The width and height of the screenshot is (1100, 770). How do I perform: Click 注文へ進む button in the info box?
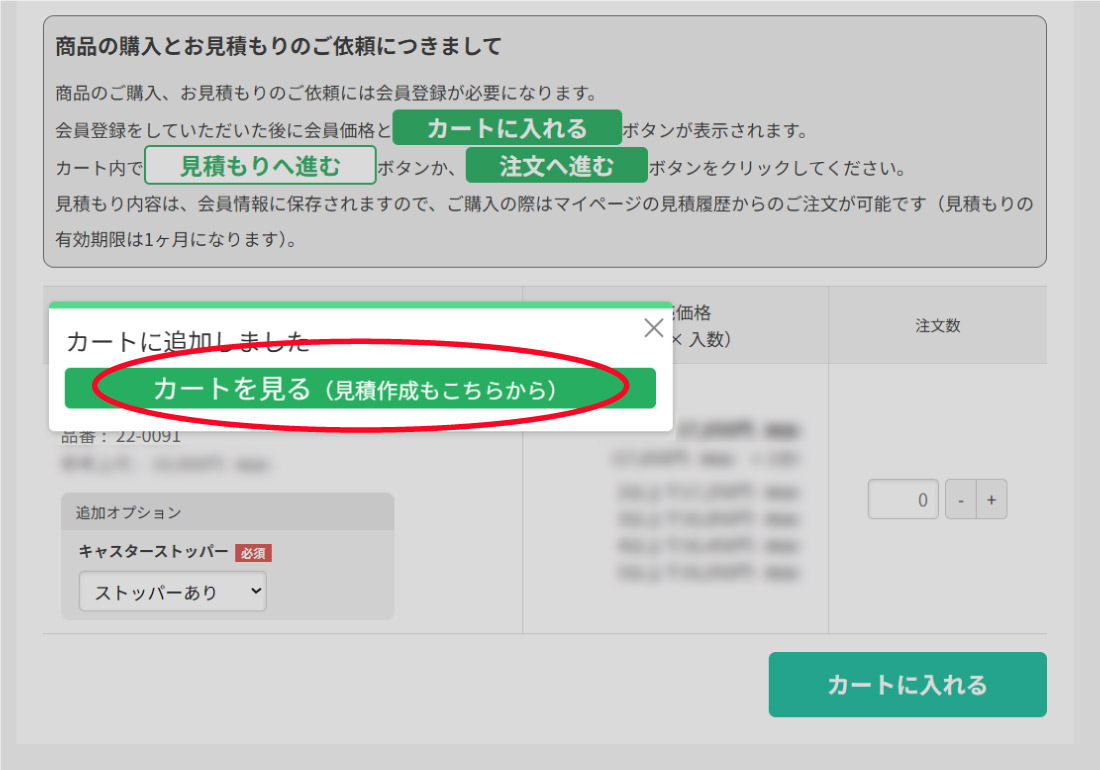tap(556, 165)
